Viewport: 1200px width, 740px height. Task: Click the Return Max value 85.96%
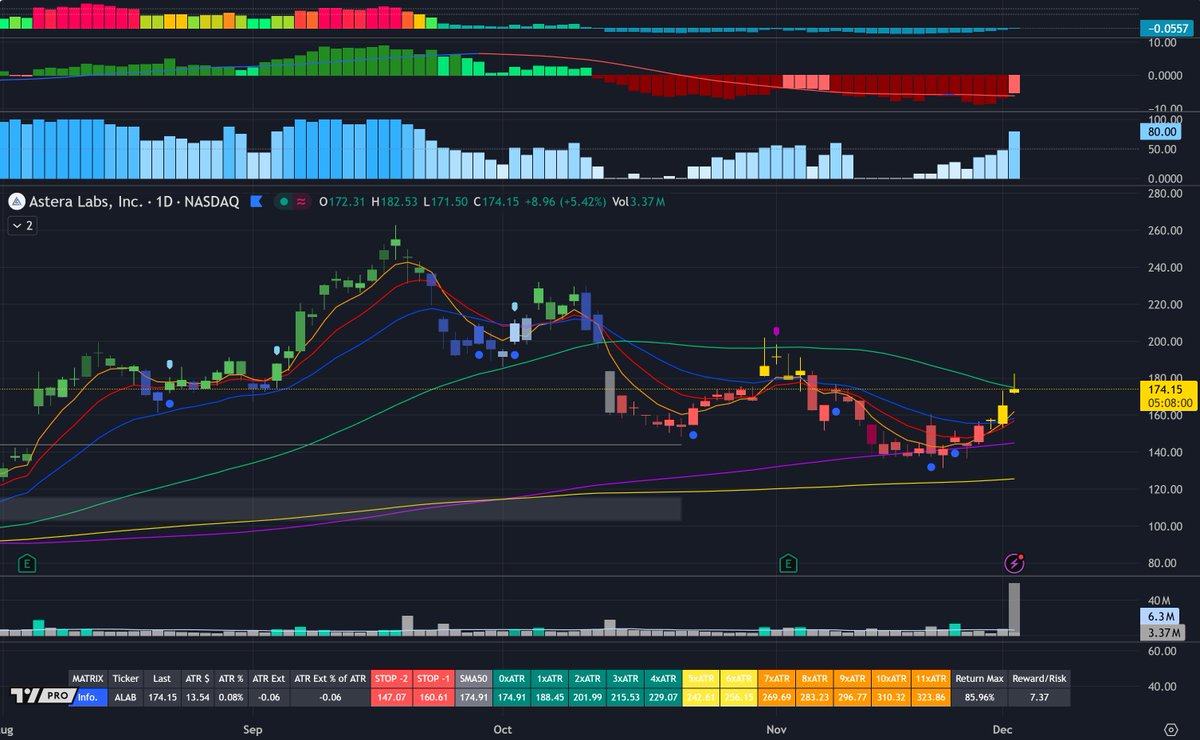click(x=980, y=697)
